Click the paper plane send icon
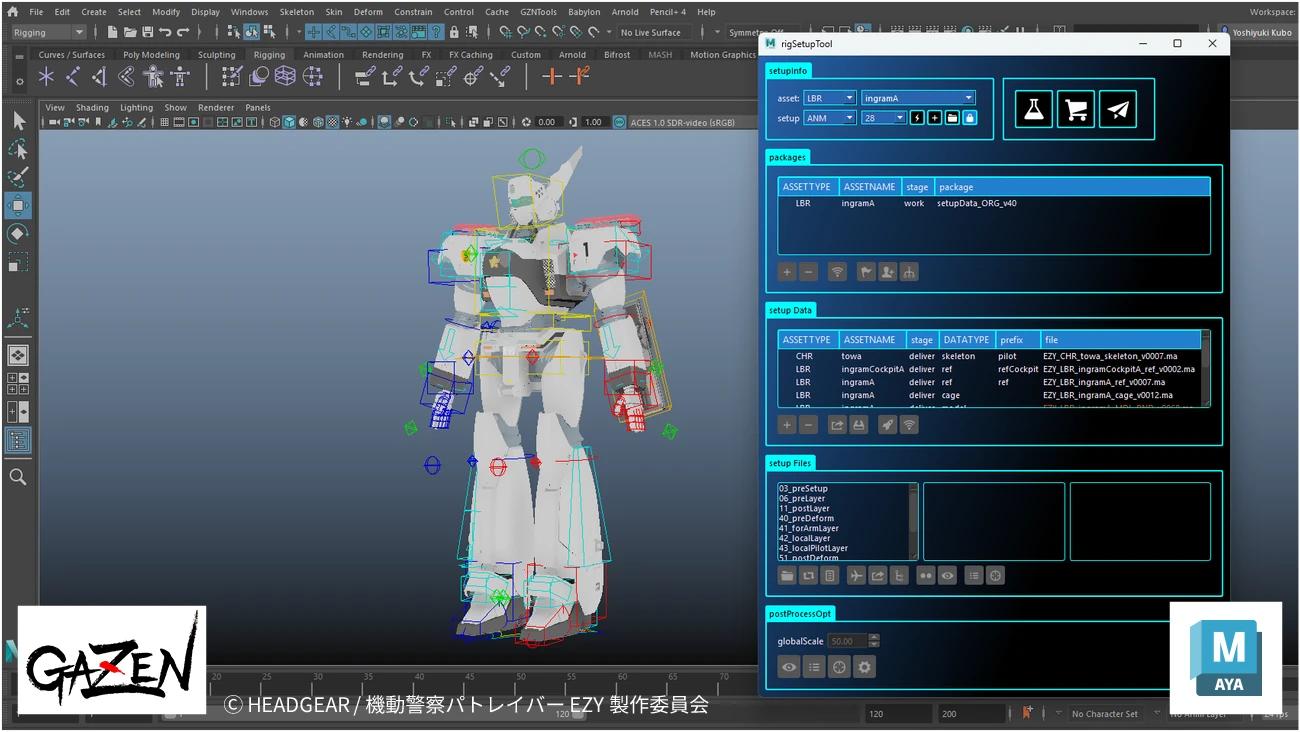 pyautogui.click(x=1118, y=109)
